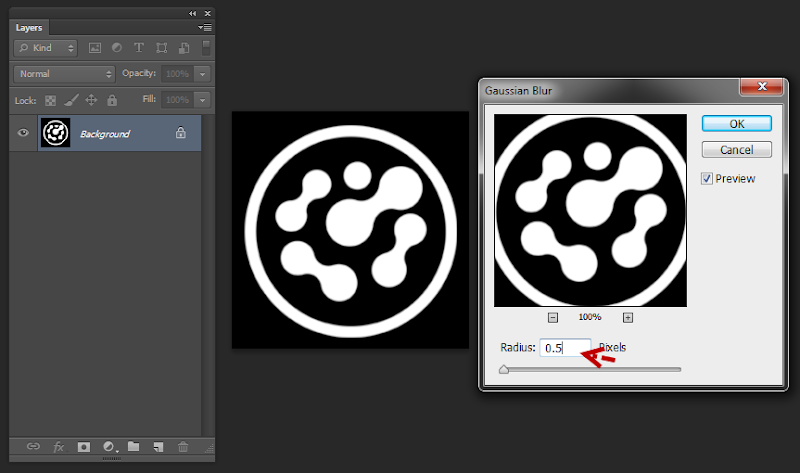This screenshot has height=473, width=800.
Task: Click the Opacity value field
Action: 178,74
